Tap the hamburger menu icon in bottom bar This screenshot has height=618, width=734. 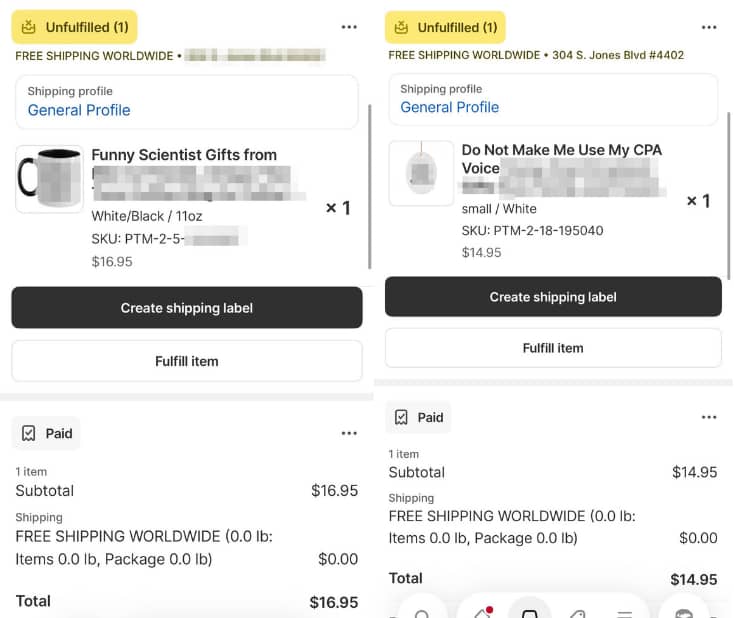click(624, 612)
